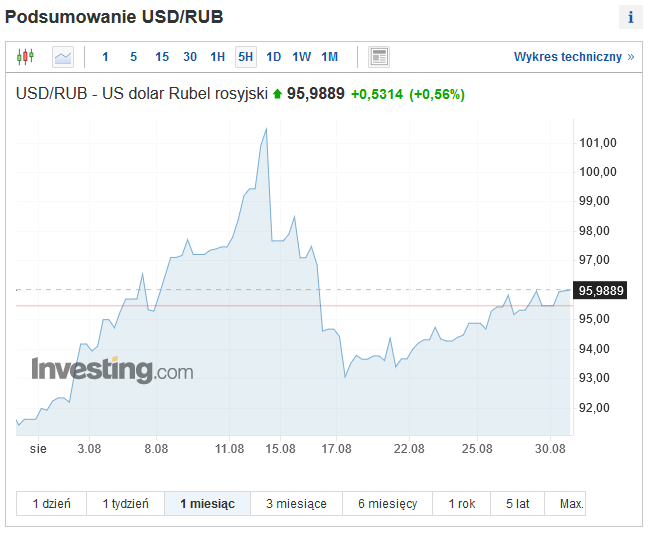Image resolution: width=655 pixels, height=537 pixels.
Task: Choose the 15 minute interval
Action: pos(162,57)
